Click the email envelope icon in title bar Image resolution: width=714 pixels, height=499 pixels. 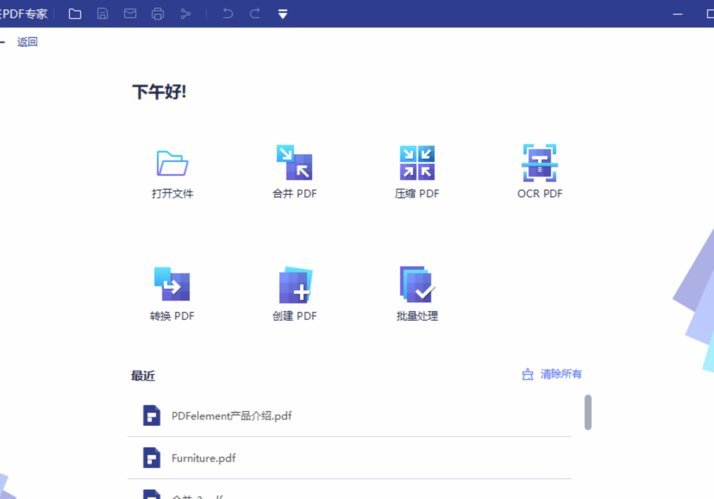pyautogui.click(x=130, y=14)
